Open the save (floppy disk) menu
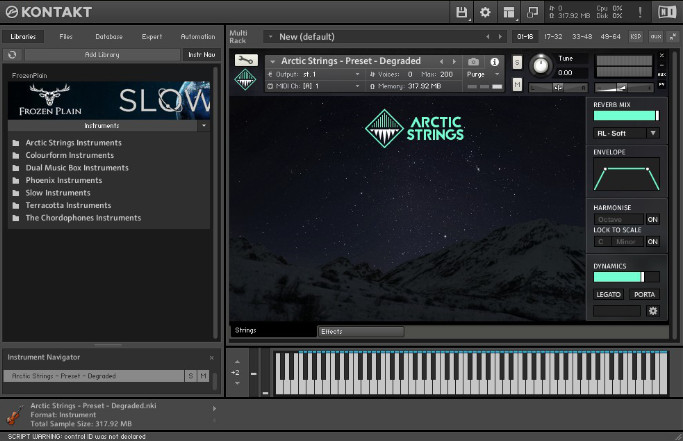683x441 pixels. coord(462,12)
